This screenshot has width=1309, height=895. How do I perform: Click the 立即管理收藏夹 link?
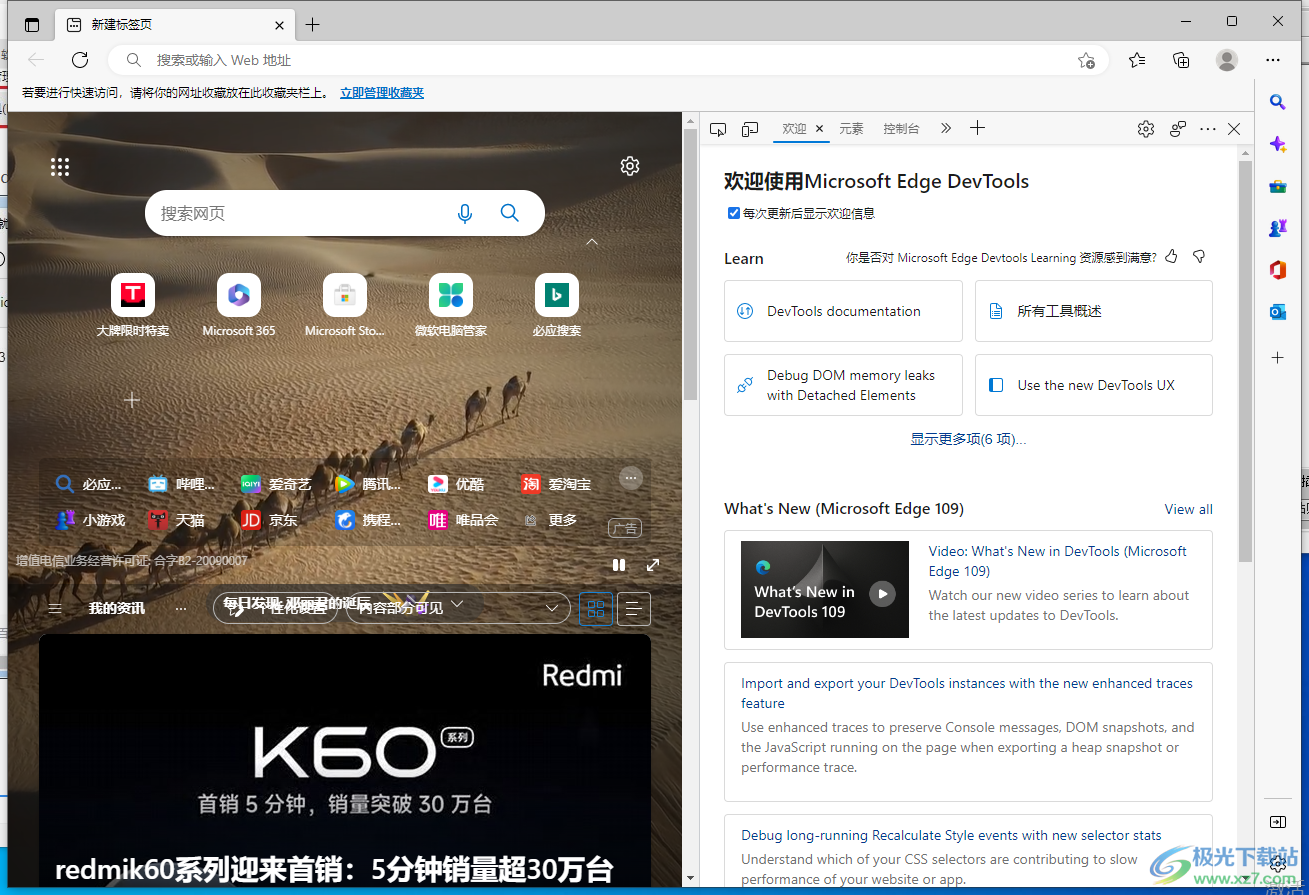coord(382,93)
